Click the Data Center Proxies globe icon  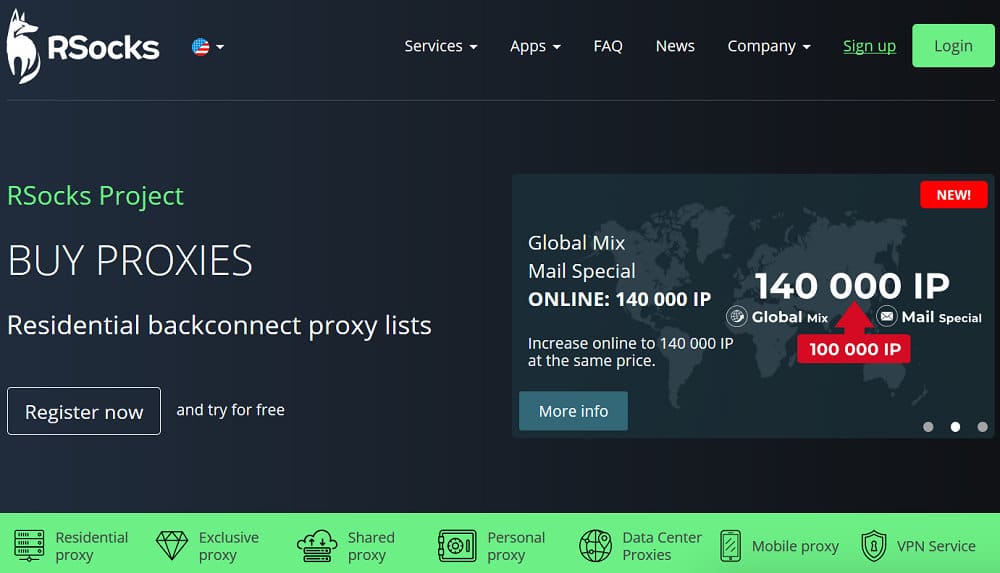pos(595,546)
